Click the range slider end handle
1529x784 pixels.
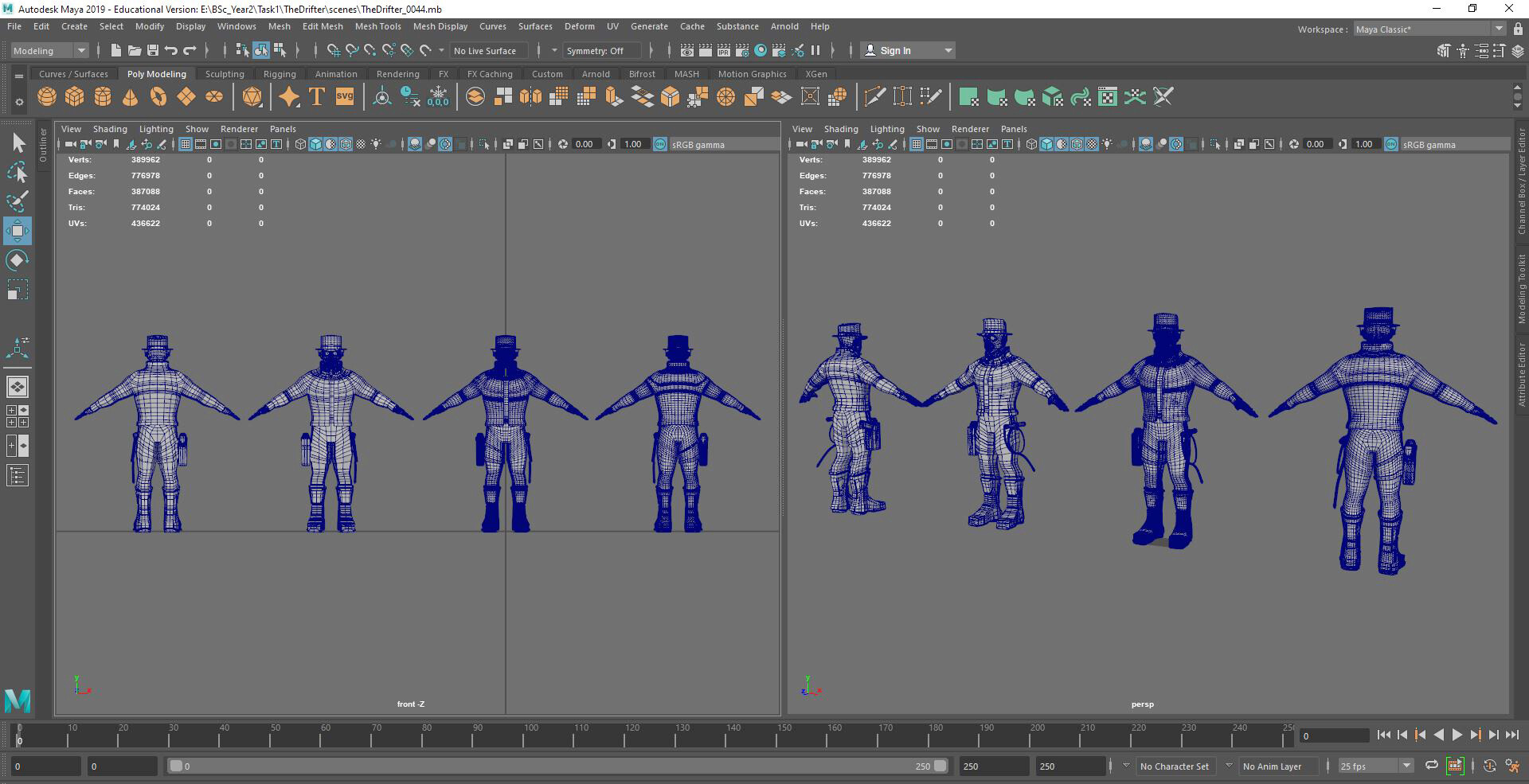940,766
